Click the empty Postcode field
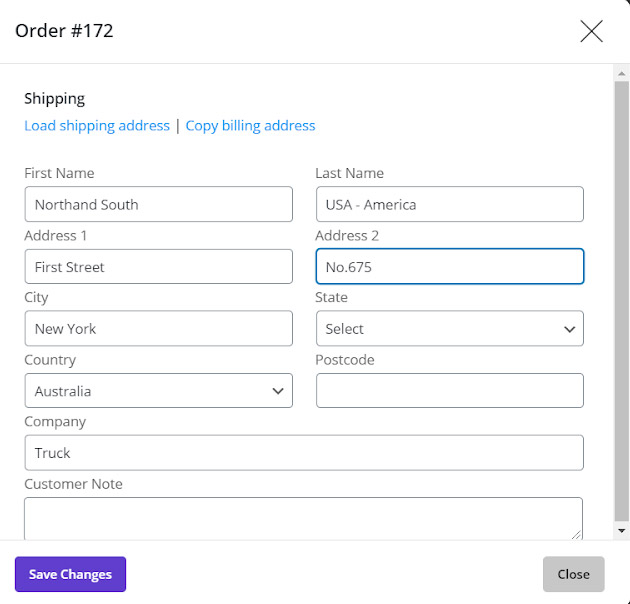Screen dimensions: 630x604 [x=449, y=391]
